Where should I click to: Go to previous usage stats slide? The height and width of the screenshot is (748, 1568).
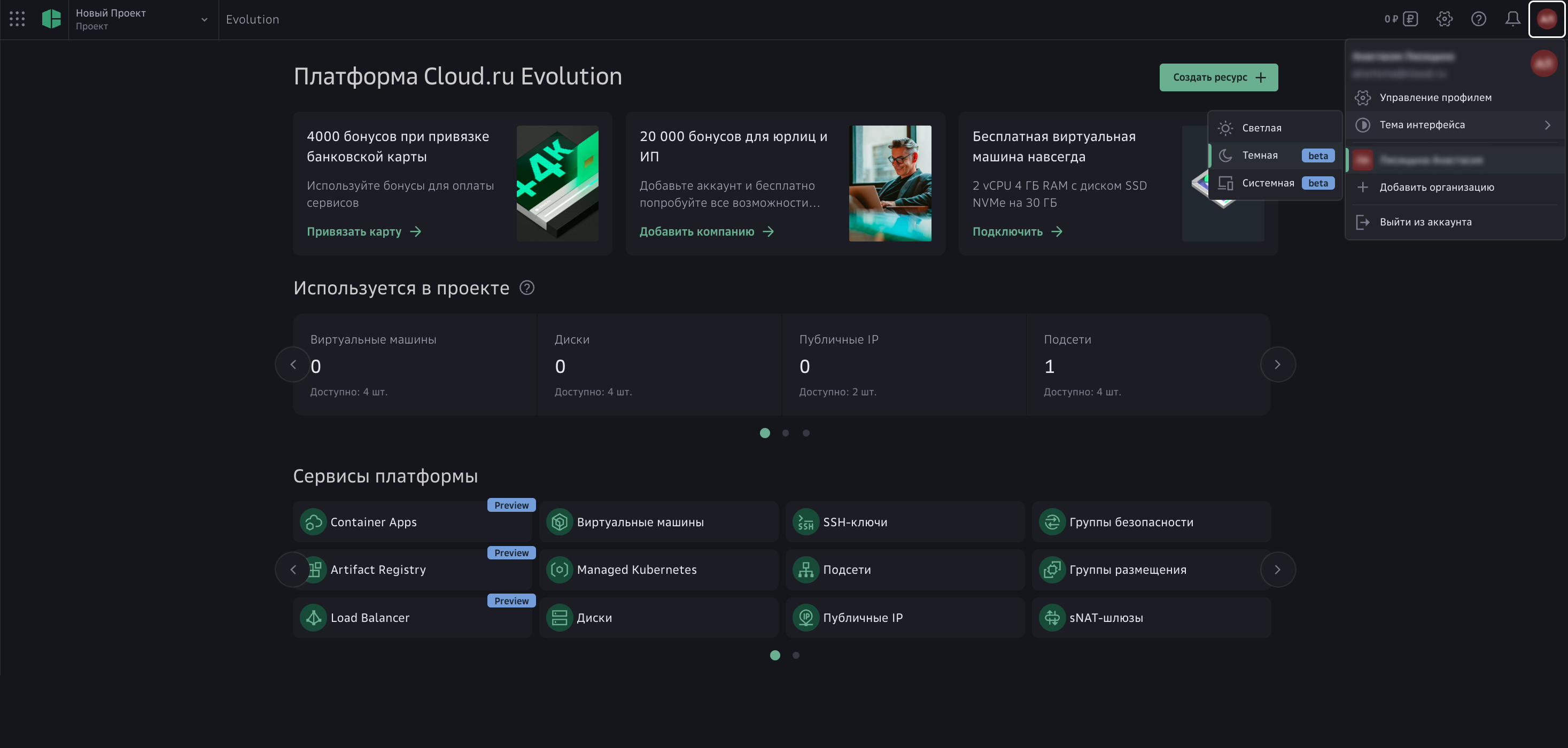point(293,364)
